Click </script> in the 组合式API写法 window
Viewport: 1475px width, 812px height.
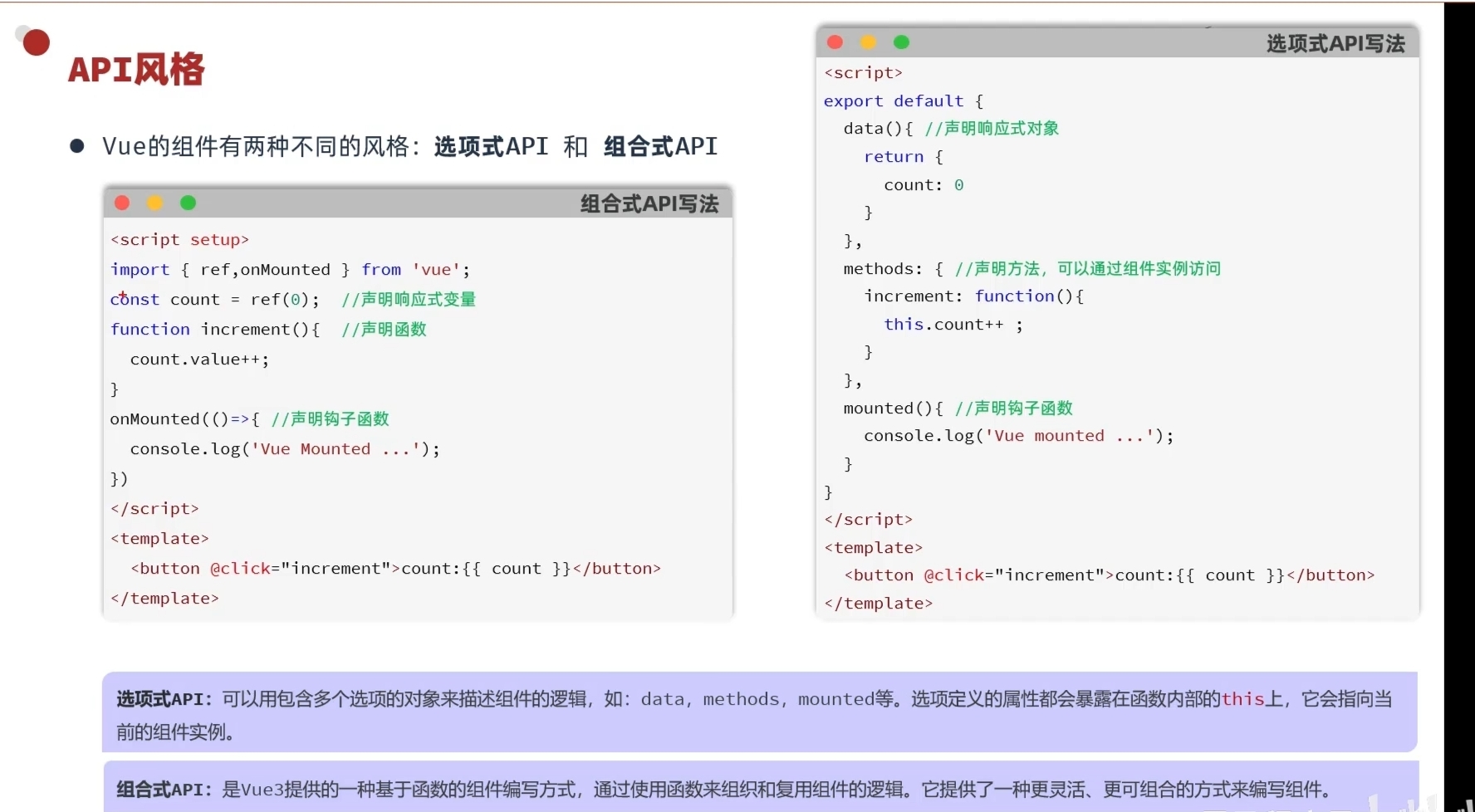tap(154, 509)
